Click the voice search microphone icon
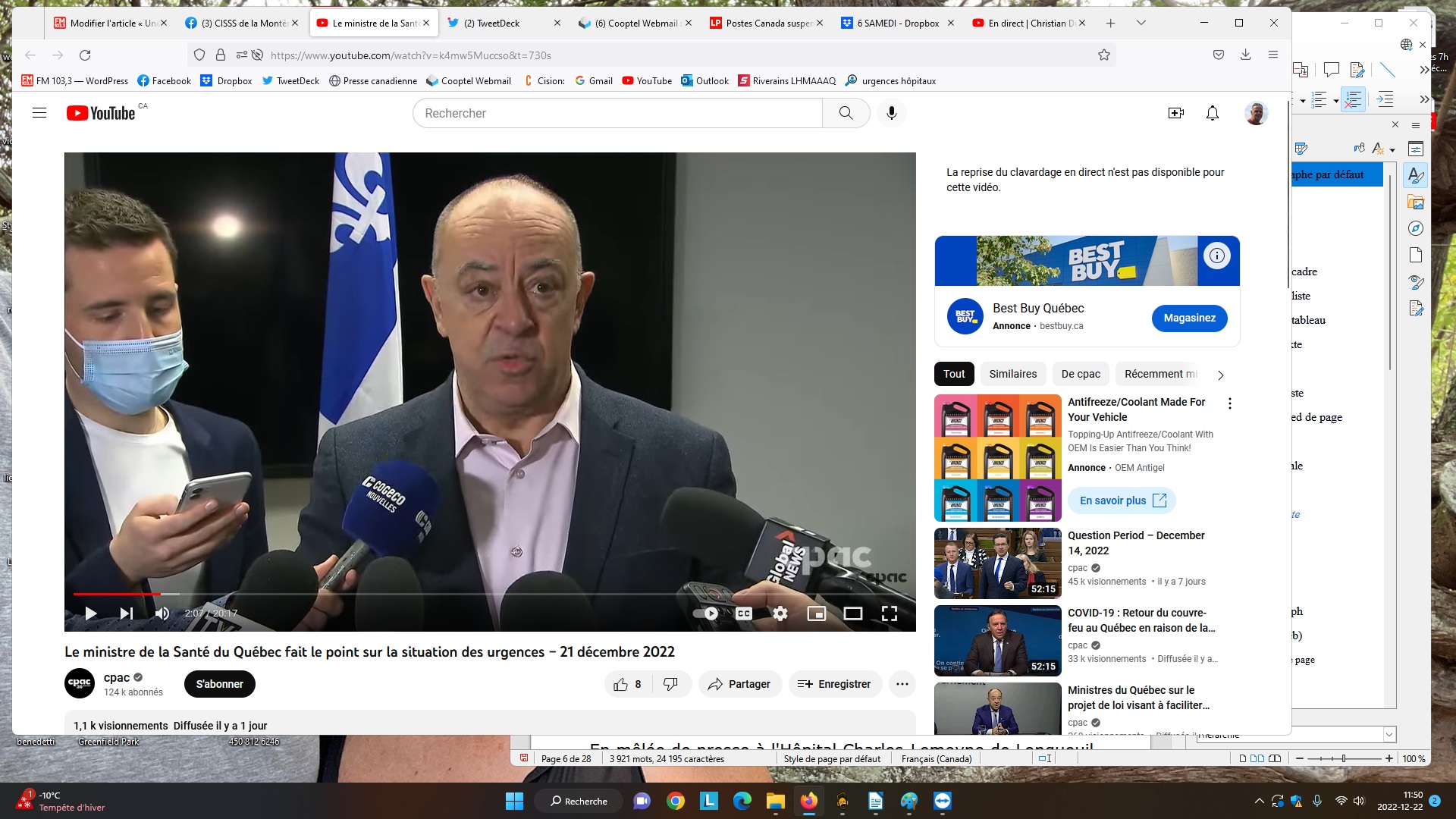This screenshot has height=819, width=1456. click(892, 113)
